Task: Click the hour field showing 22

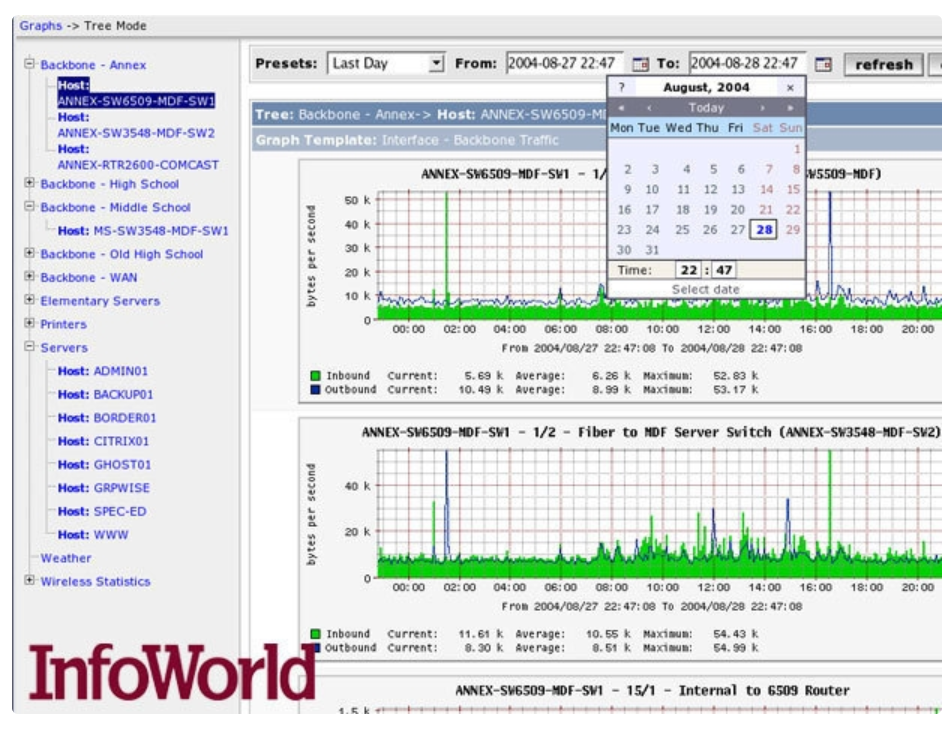Action: pyautogui.click(x=688, y=270)
